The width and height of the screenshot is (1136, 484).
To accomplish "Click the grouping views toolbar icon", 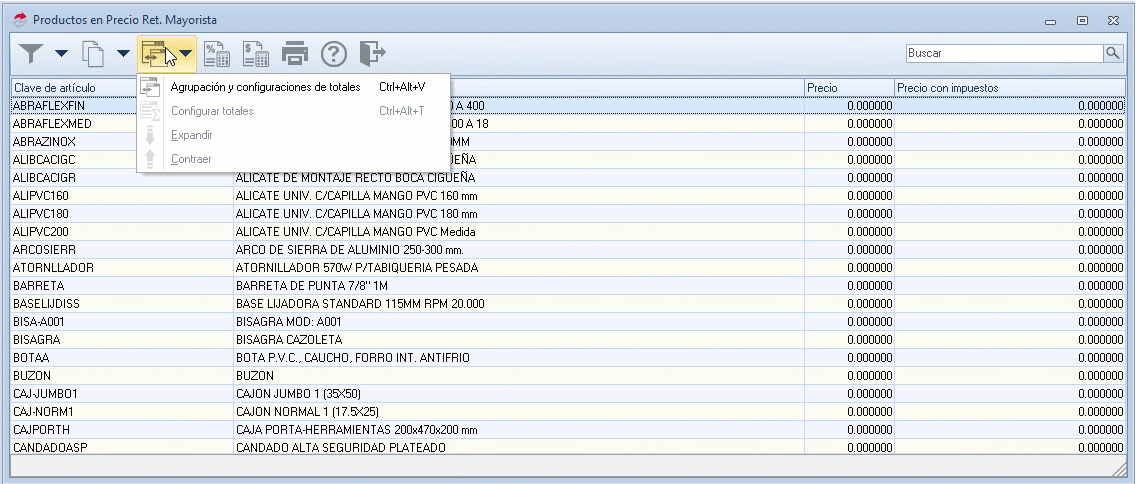I will (x=153, y=52).
